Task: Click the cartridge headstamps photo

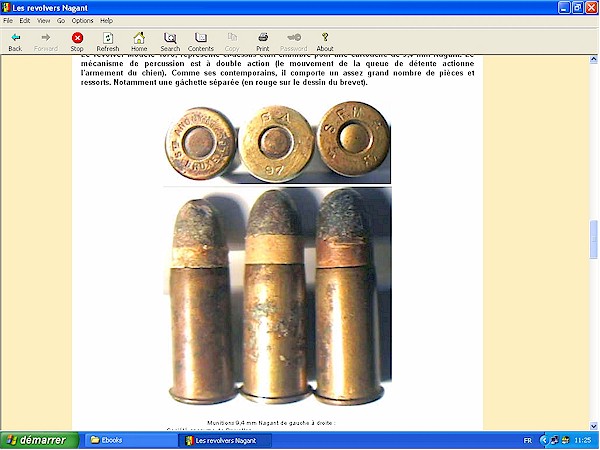Action: click(277, 143)
